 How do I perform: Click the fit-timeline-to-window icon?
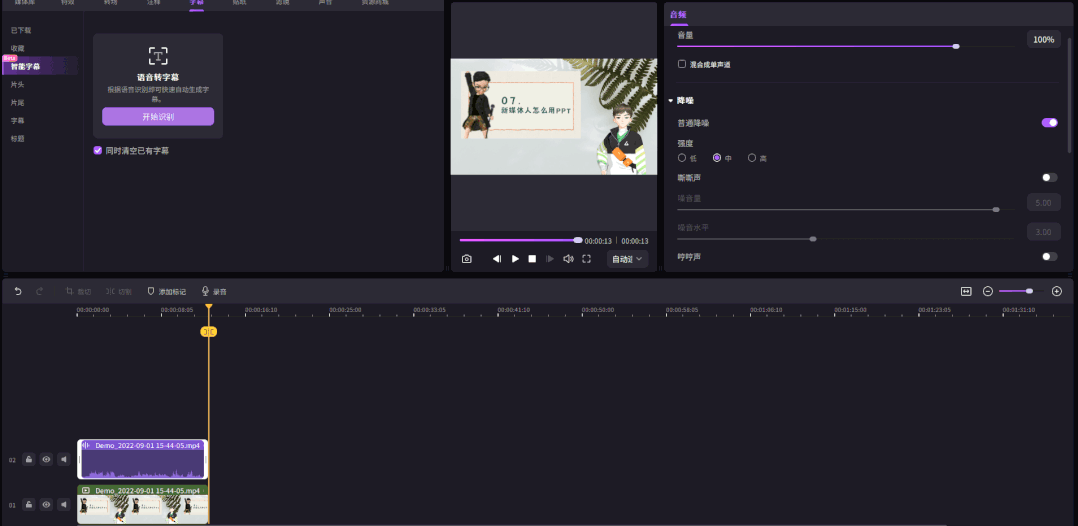966,292
